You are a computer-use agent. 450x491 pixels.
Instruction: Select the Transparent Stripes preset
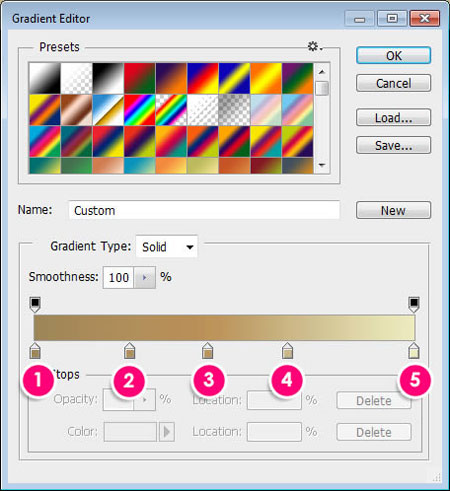coord(203,110)
